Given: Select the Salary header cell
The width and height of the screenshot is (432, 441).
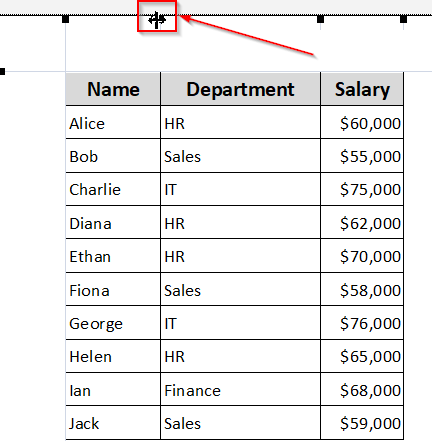Looking at the screenshot, I should click(362, 89).
